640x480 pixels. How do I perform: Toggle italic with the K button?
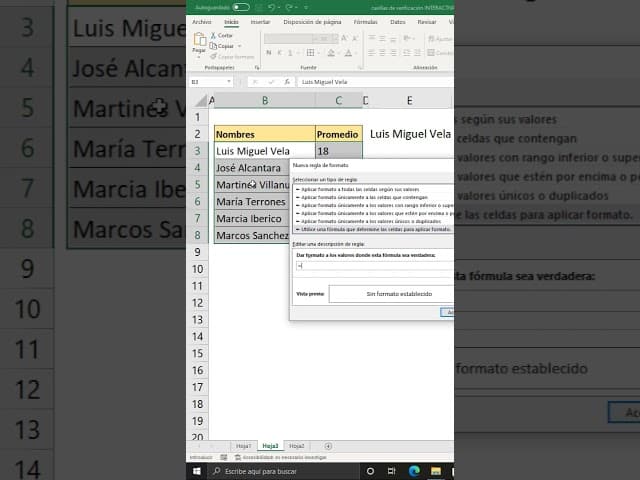(280, 53)
